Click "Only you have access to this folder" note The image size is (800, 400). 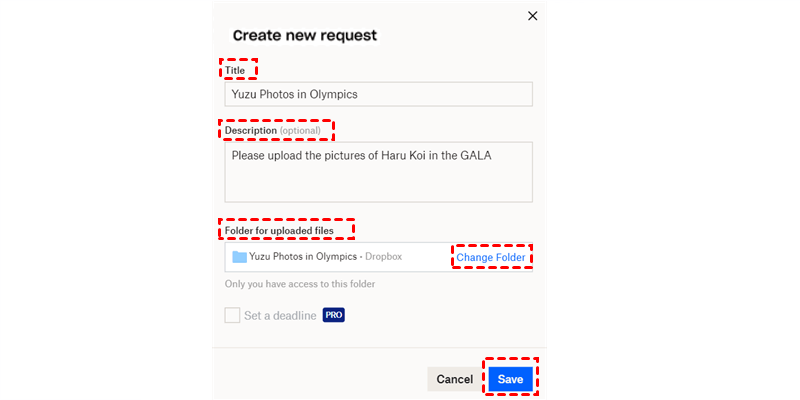click(300, 285)
